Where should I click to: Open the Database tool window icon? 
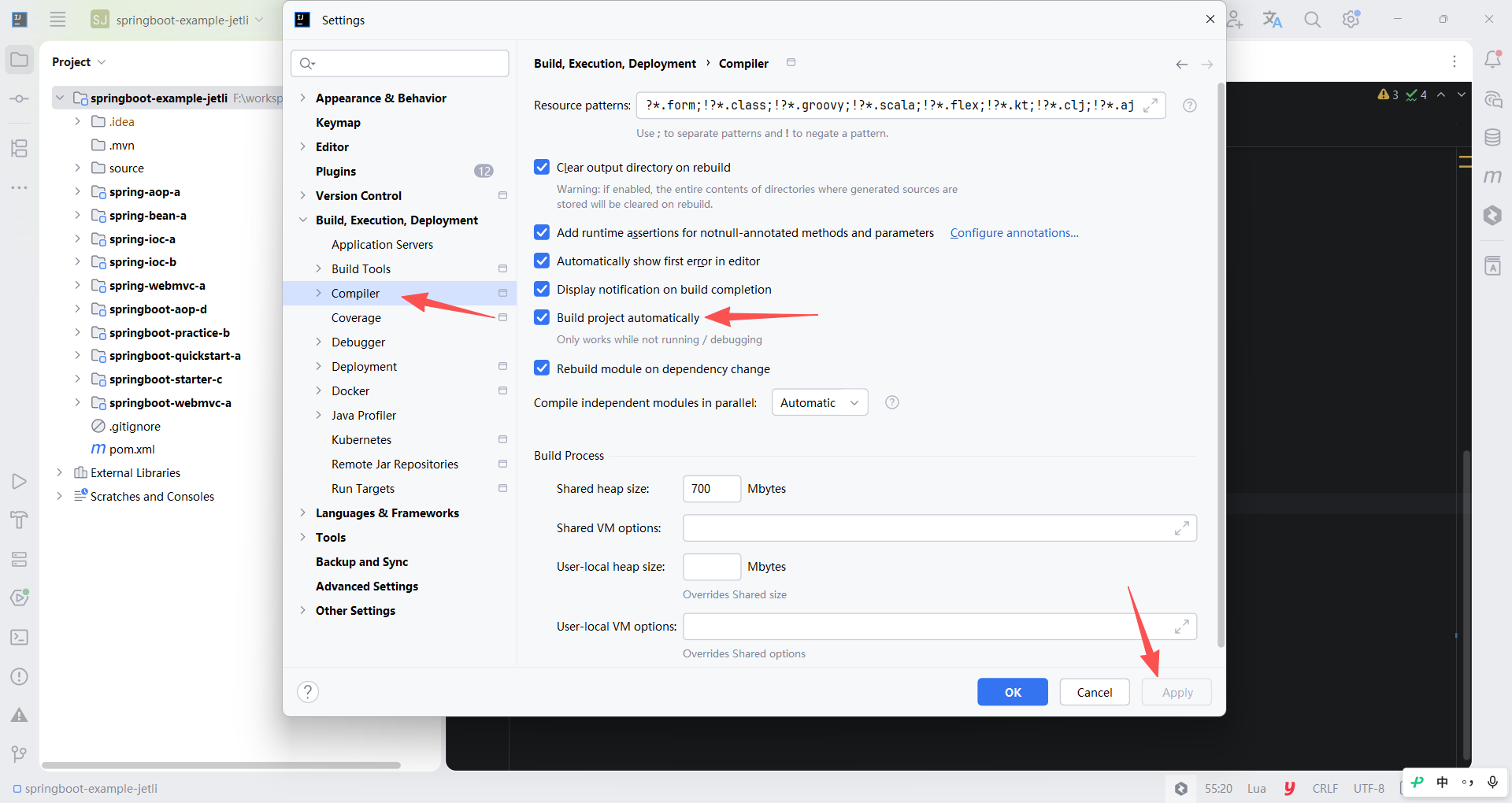(x=1492, y=138)
